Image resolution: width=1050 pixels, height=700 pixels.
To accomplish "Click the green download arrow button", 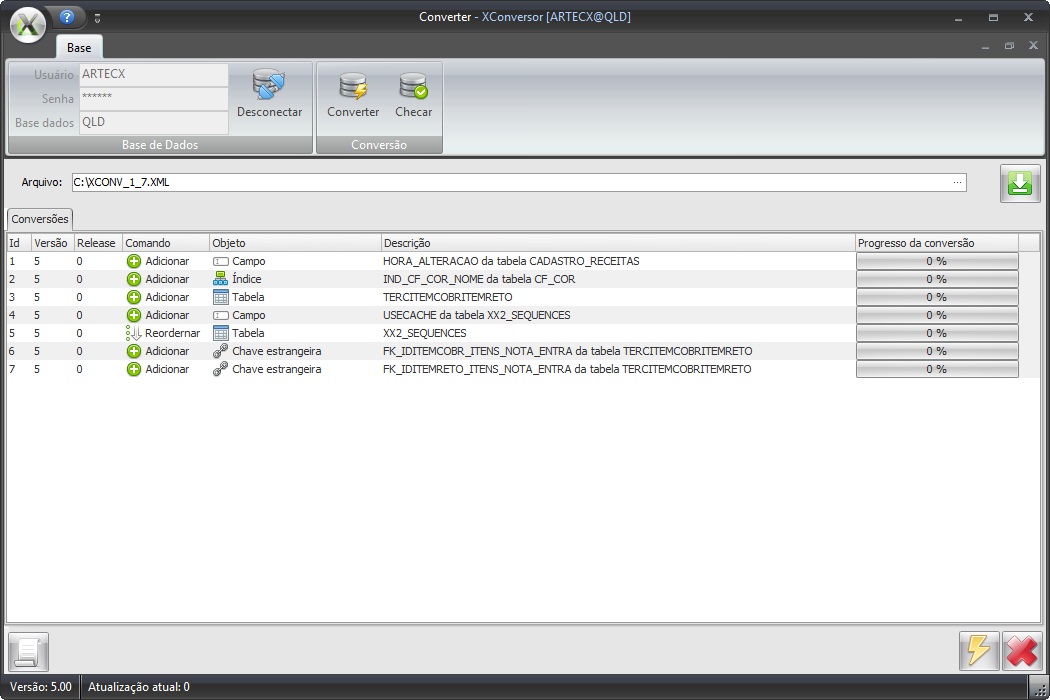I will (x=1020, y=184).
